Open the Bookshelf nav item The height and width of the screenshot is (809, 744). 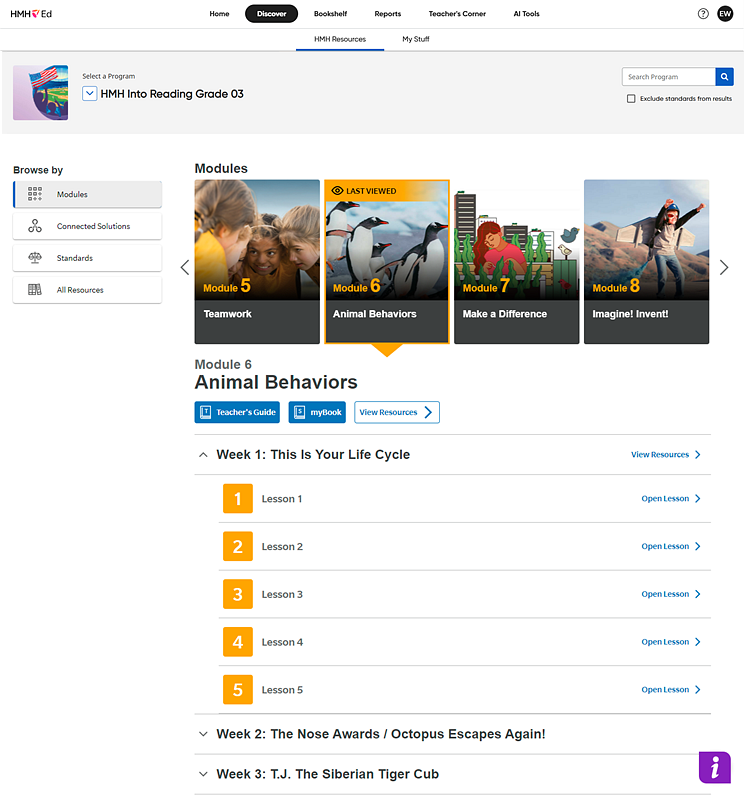click(x=330, y=14)
